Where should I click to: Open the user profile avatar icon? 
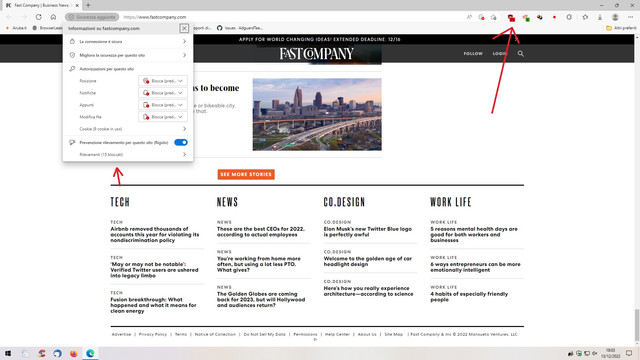tap(615, 17)
